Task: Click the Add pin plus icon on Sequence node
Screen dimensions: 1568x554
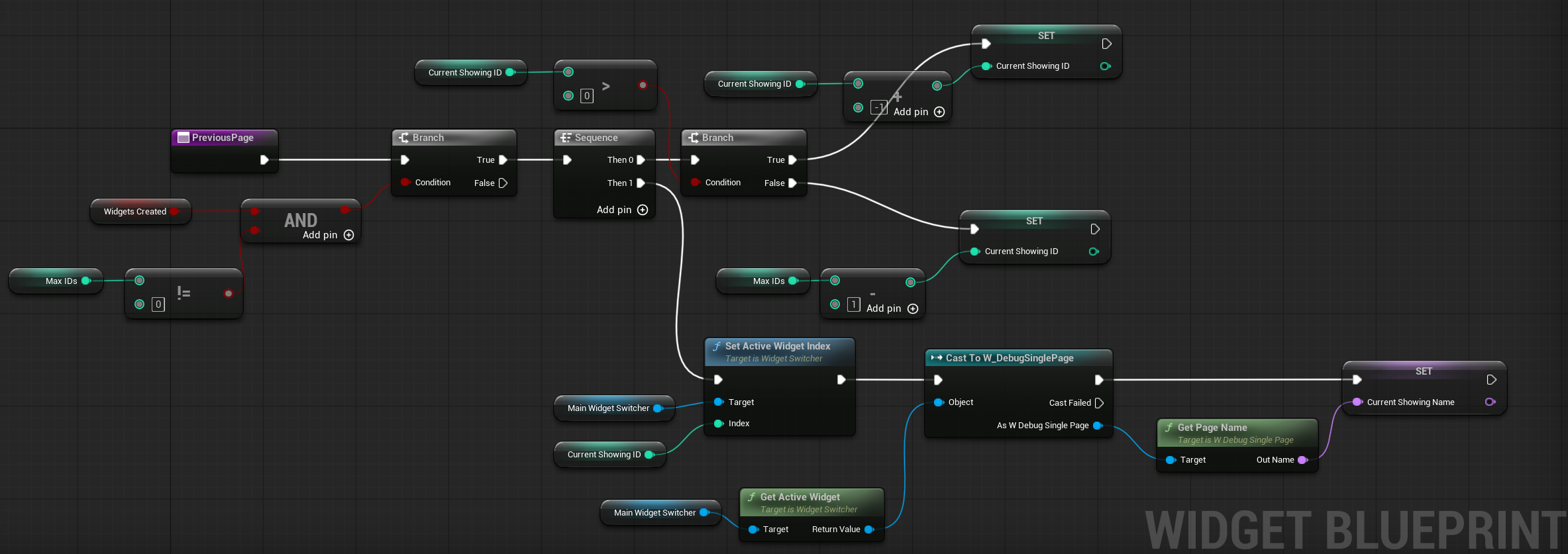Action: 642,210
